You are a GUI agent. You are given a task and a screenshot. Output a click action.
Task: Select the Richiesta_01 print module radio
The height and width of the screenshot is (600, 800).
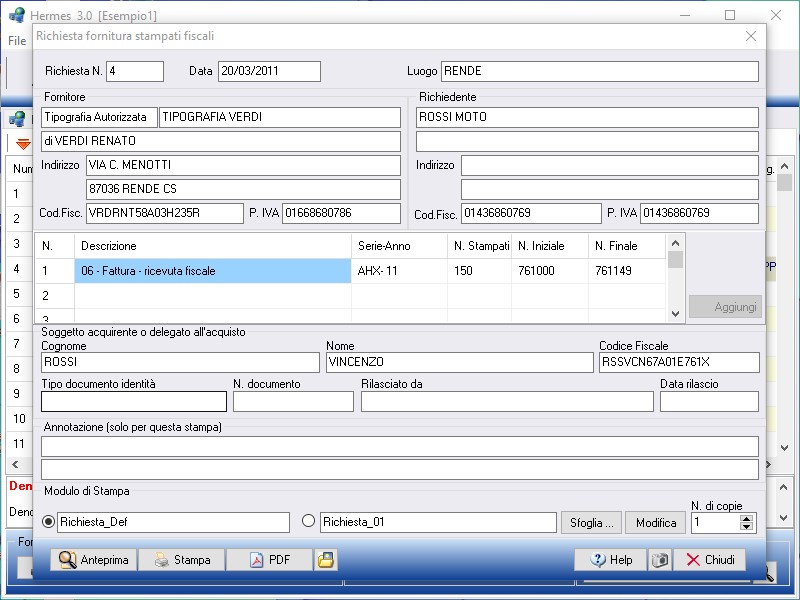click(x=308, y=521)
